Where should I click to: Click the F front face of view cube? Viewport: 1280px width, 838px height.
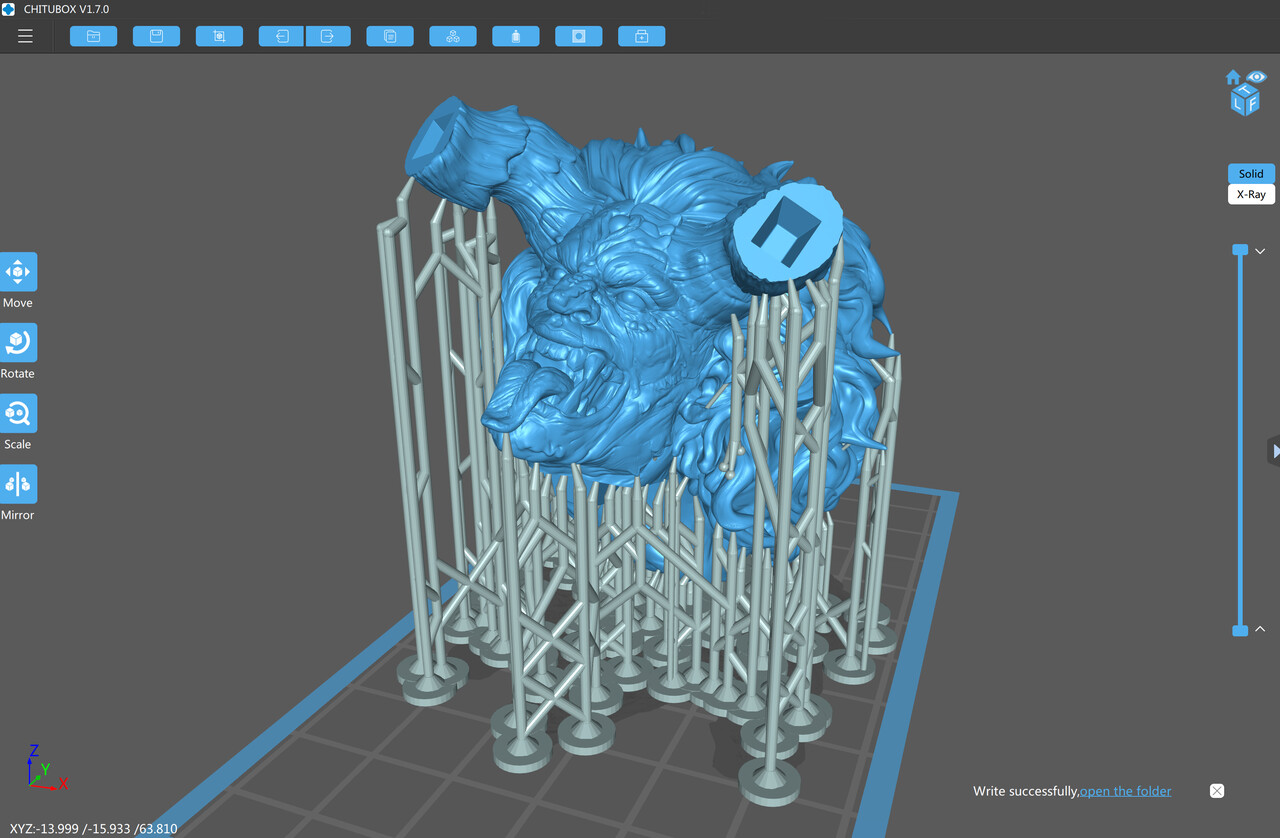[1252, 104]
